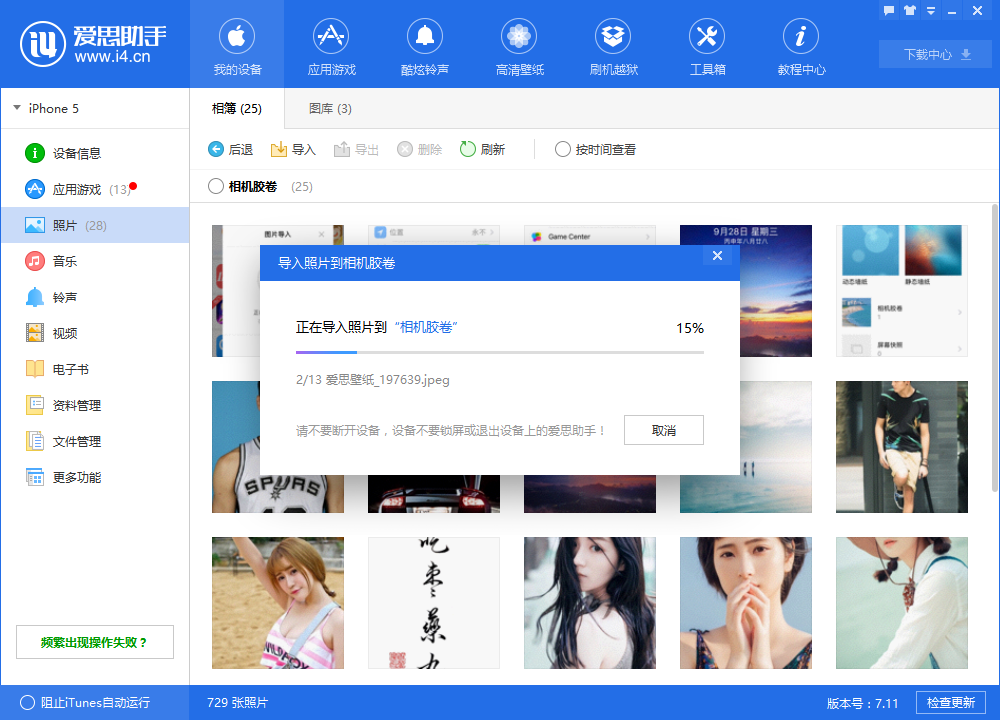Open the titlebar dropdown arrow menu
The image size is (1000, 720).
tap(932, 10)
